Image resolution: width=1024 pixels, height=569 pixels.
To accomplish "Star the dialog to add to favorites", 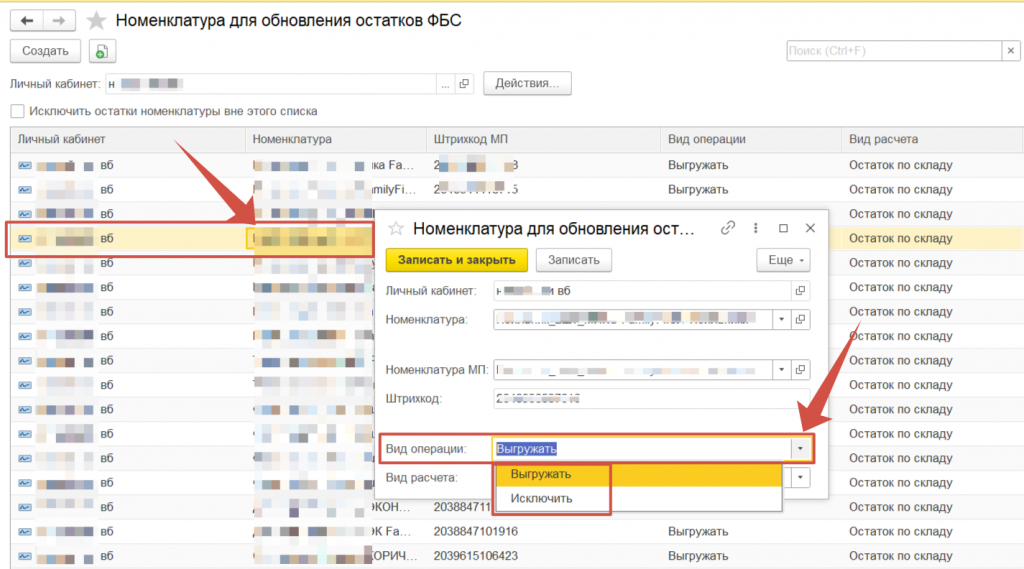I will (396, 229).
